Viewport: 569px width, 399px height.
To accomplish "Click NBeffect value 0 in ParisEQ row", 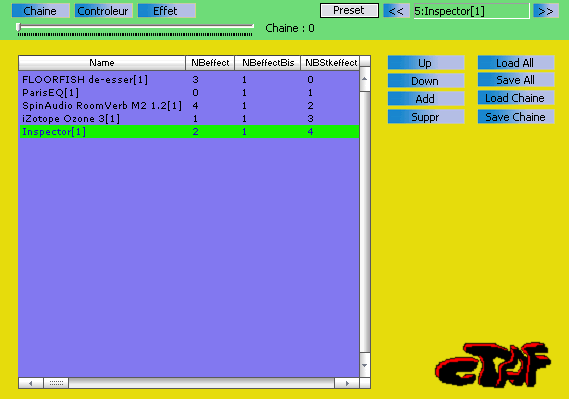I will [195, 92].
